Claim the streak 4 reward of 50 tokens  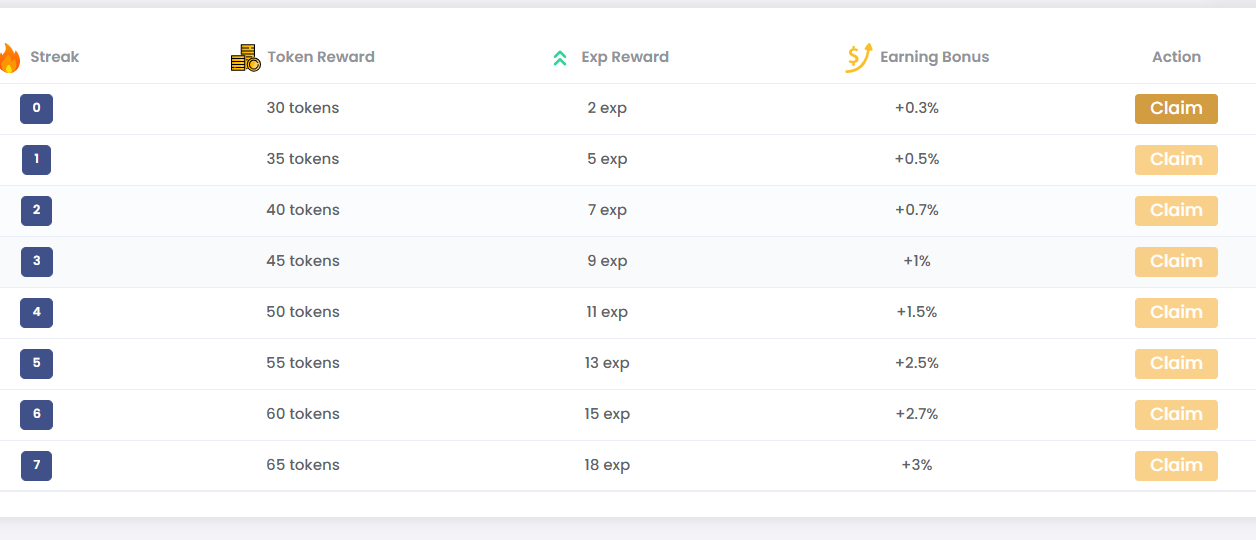[x=1176, y=313]
